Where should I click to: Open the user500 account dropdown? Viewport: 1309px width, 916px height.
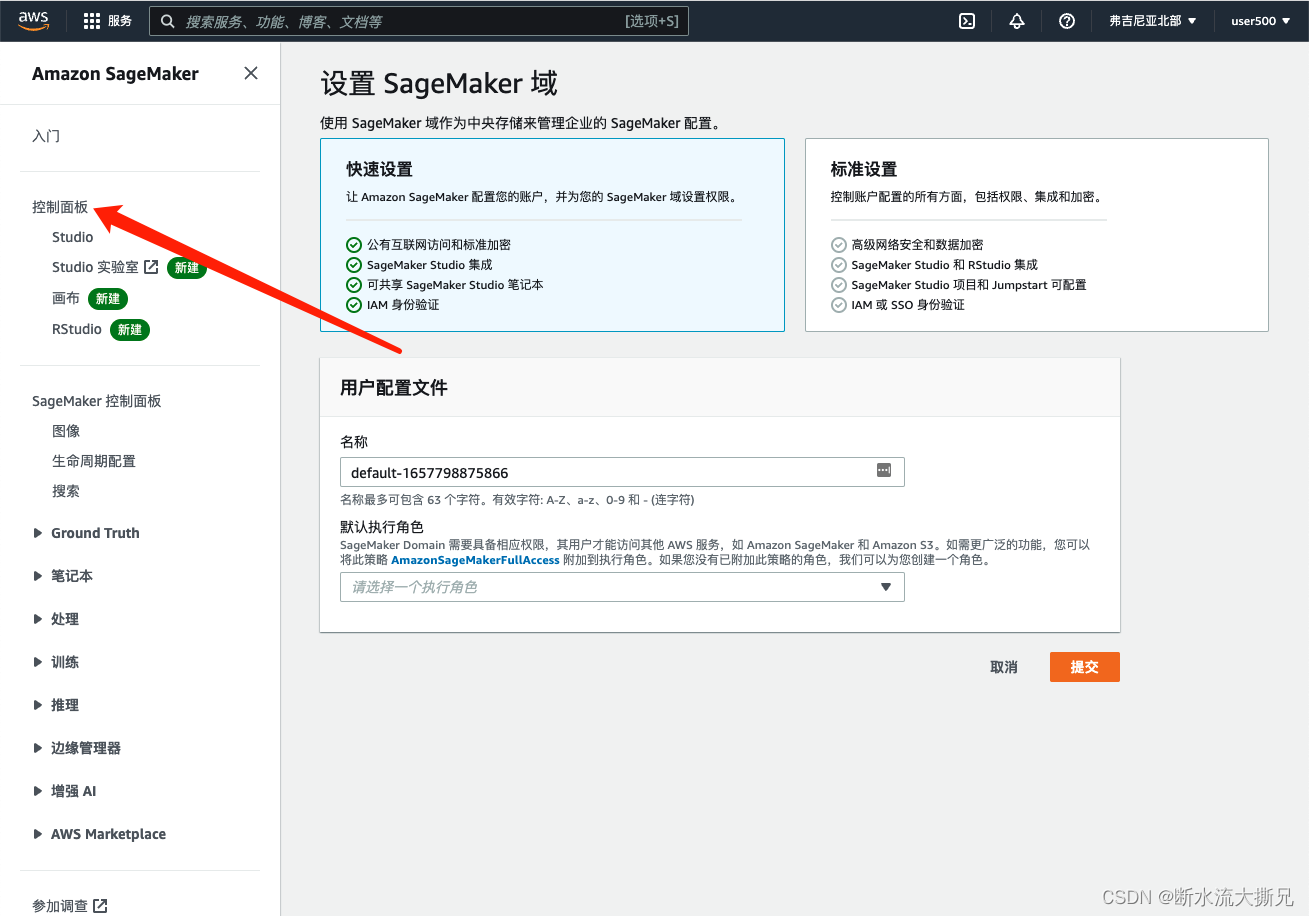point(1260,21)
